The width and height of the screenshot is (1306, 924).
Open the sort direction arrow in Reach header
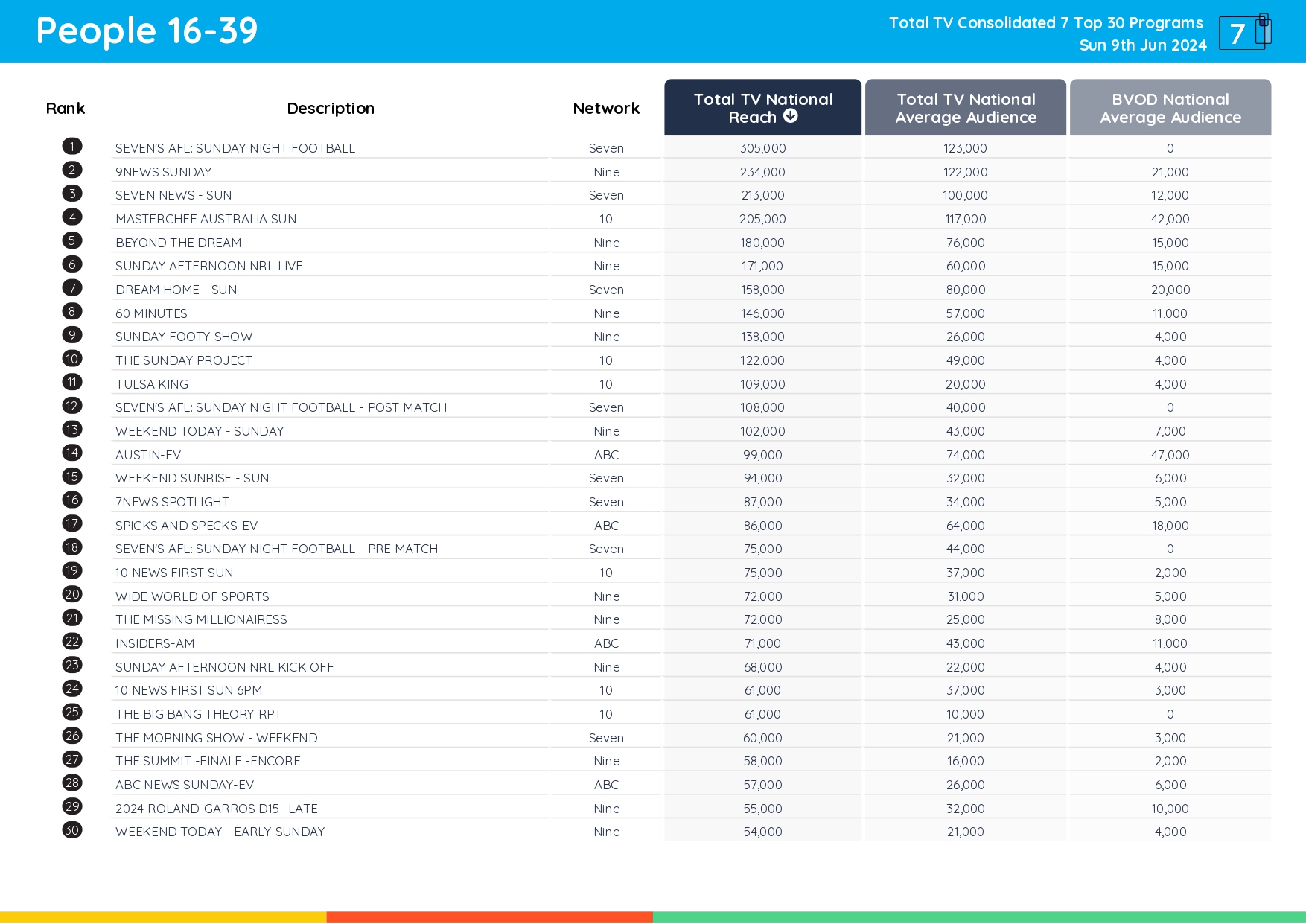coord(791,116)
